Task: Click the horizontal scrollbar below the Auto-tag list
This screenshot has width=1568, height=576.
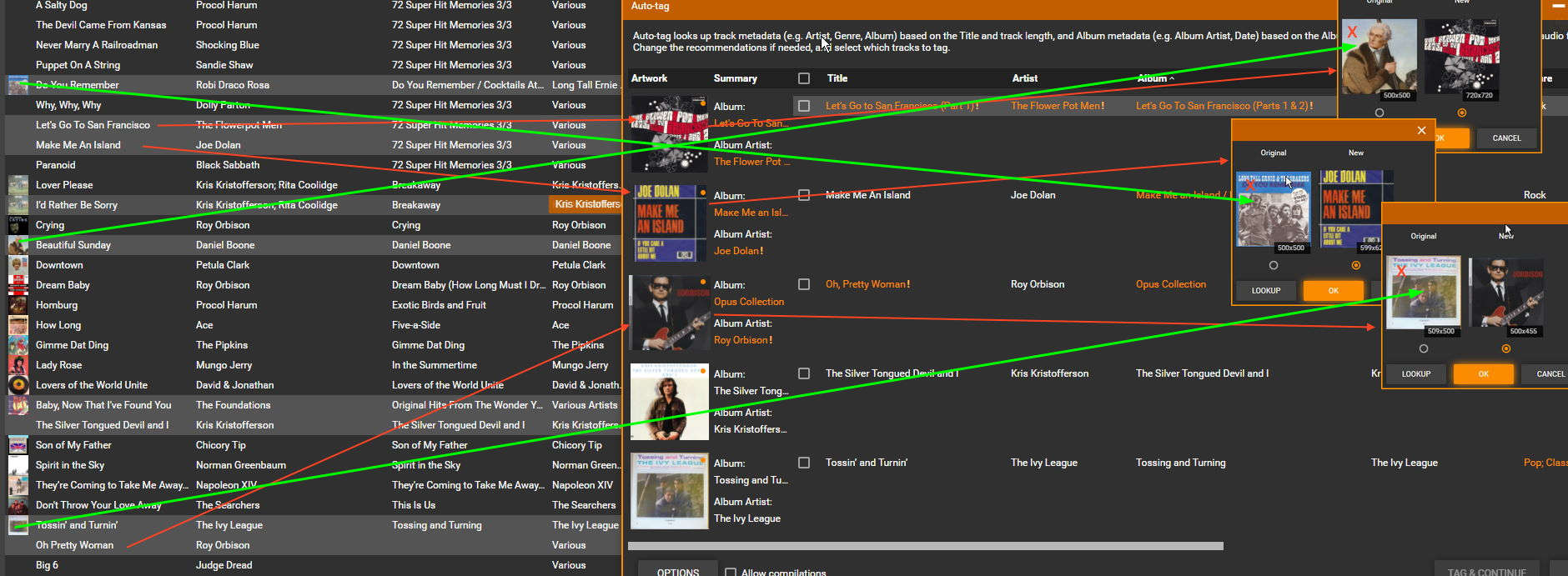Action: click(925, 546)
